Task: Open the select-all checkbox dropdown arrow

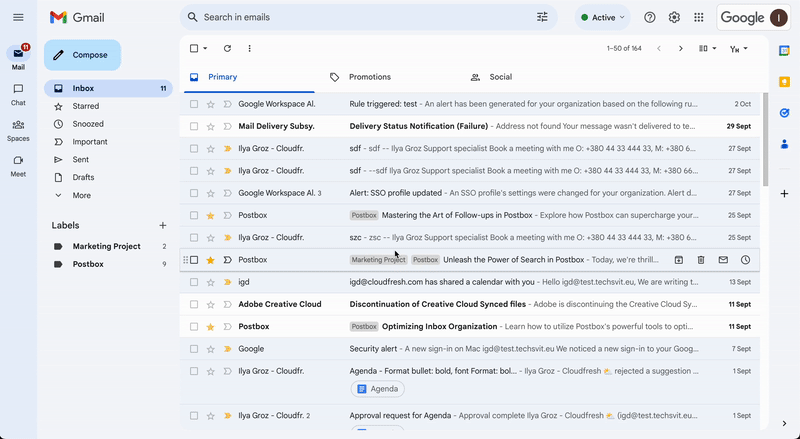Action: tap(205, 48)
